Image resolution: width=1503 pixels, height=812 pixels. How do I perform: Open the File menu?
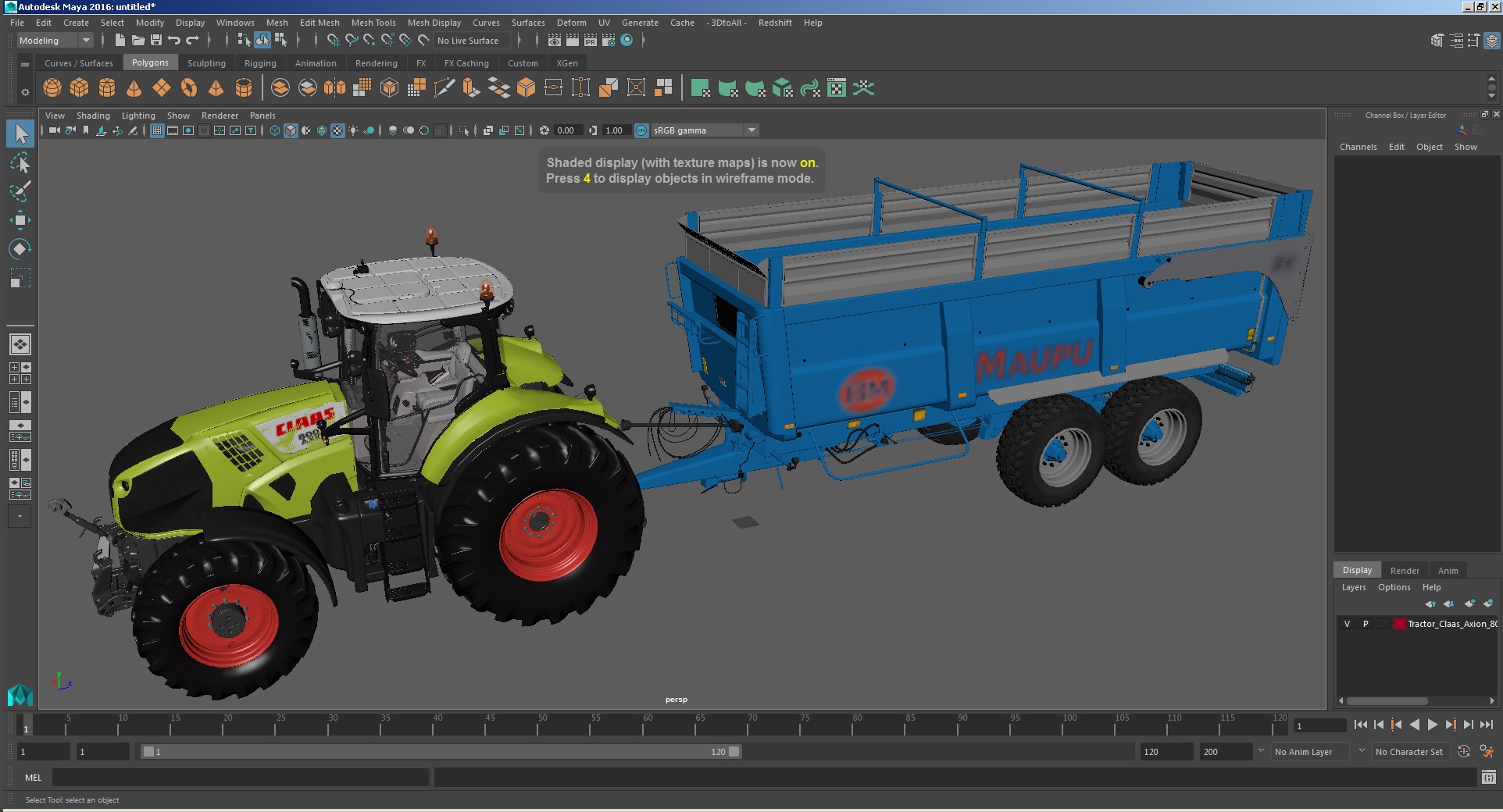(17, 23)
